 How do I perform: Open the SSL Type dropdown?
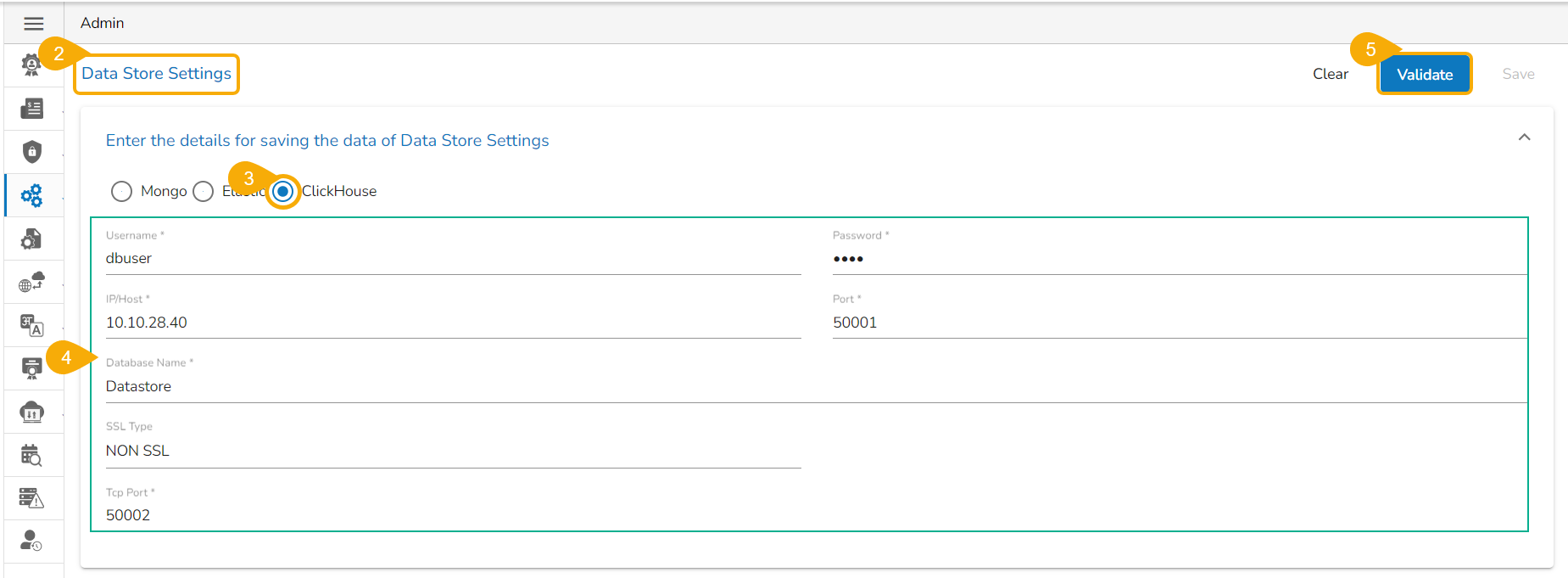453,451
